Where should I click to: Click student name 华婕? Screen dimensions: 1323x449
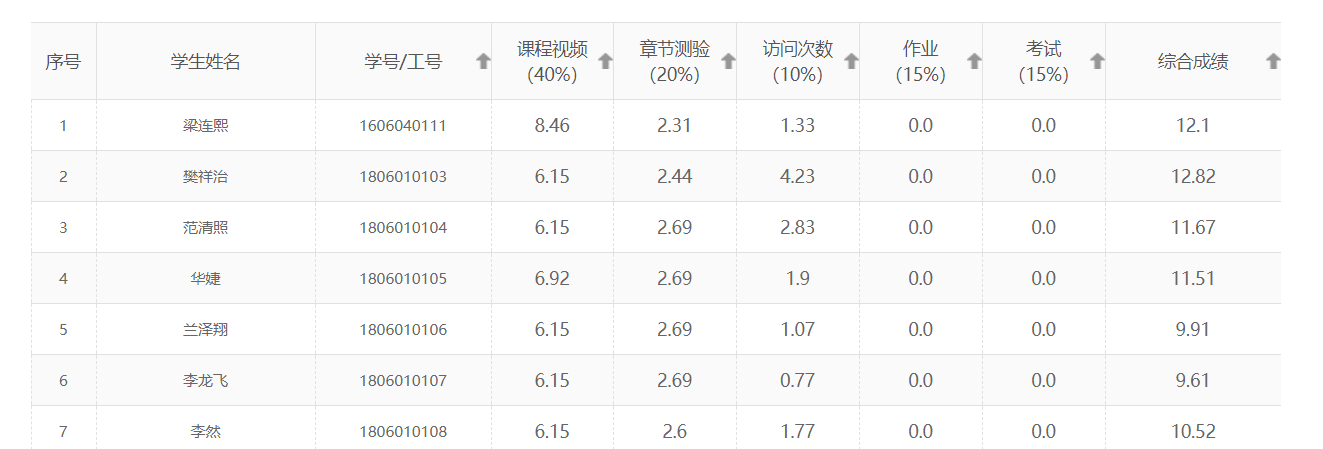pos(205,279)
